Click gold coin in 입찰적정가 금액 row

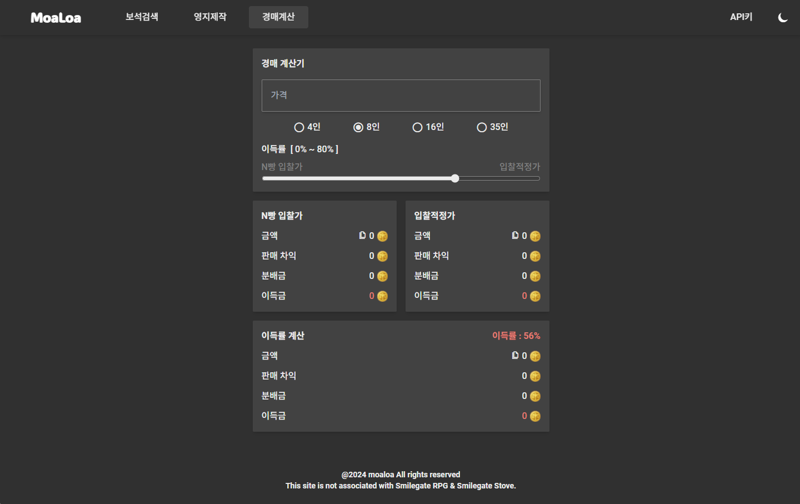535,236
